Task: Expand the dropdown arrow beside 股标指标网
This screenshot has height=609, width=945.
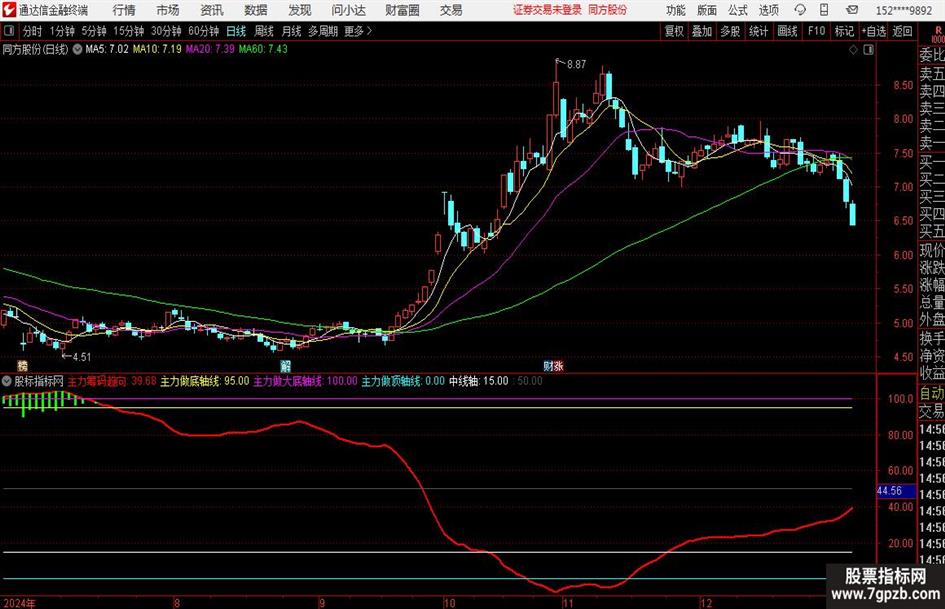Action: [7, 381]
